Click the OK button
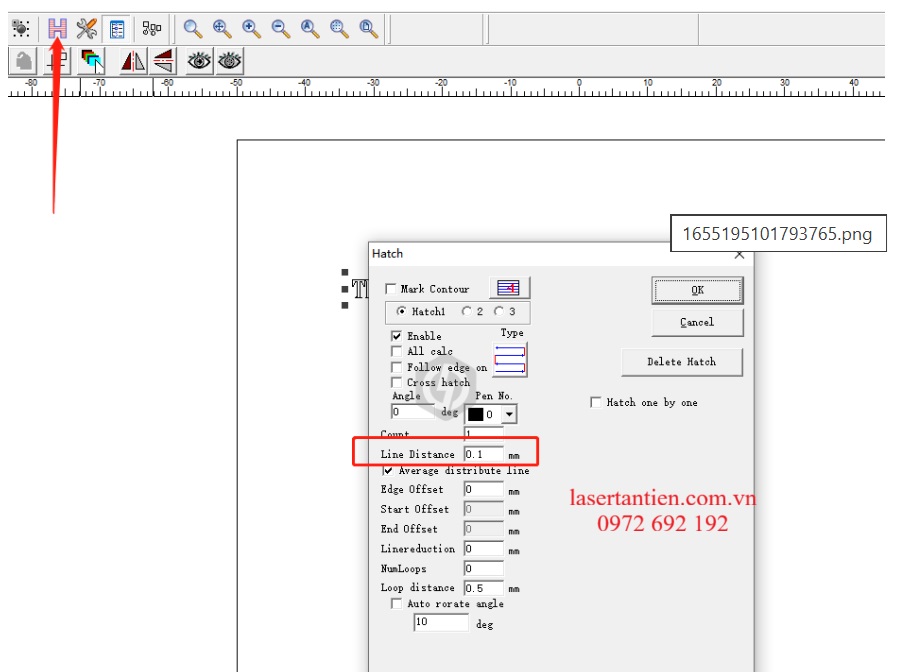The image size is (900, 672). coord(697,290)
